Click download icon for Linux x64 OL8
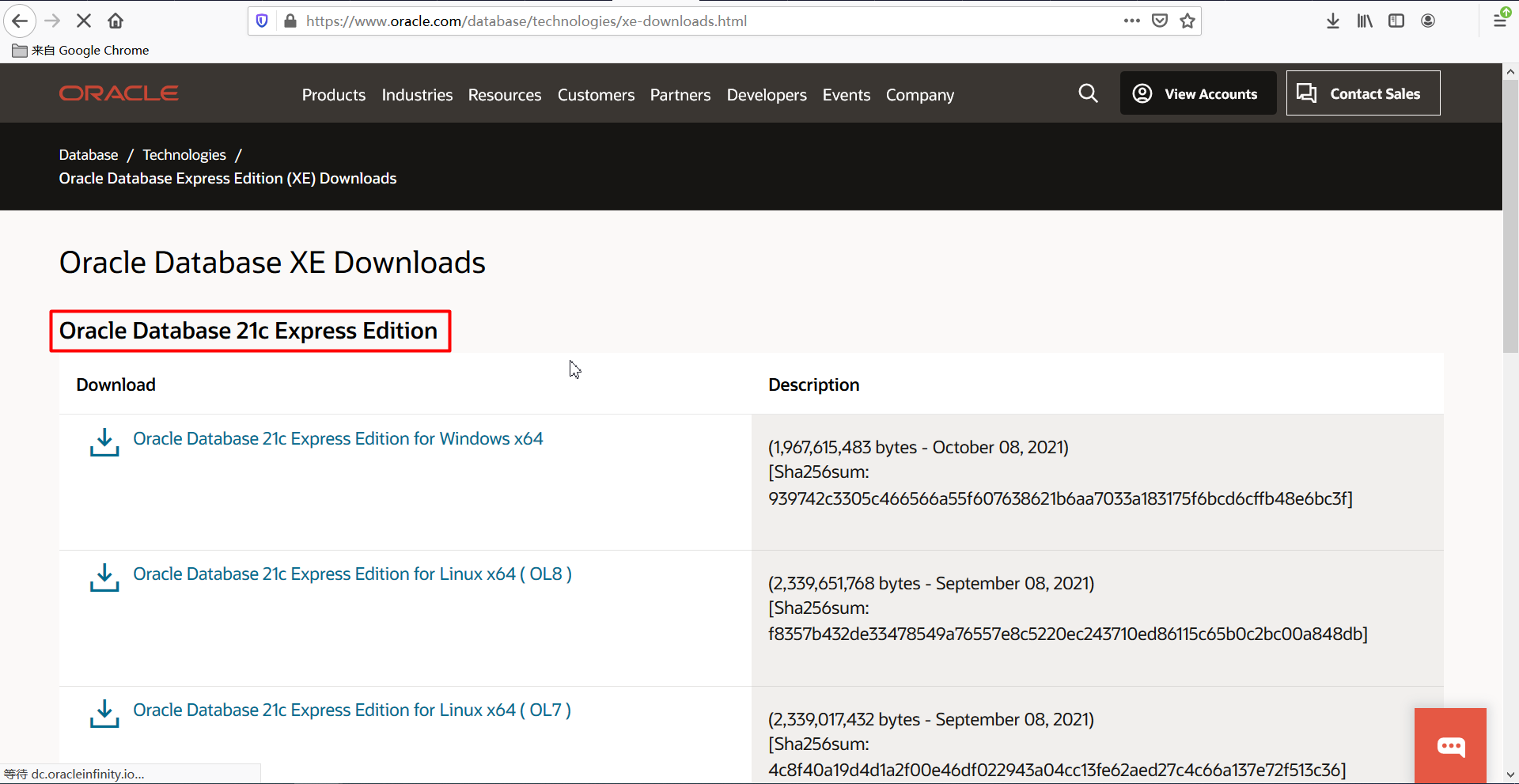This screenshot has width=1519, height=784. point(104,578)
